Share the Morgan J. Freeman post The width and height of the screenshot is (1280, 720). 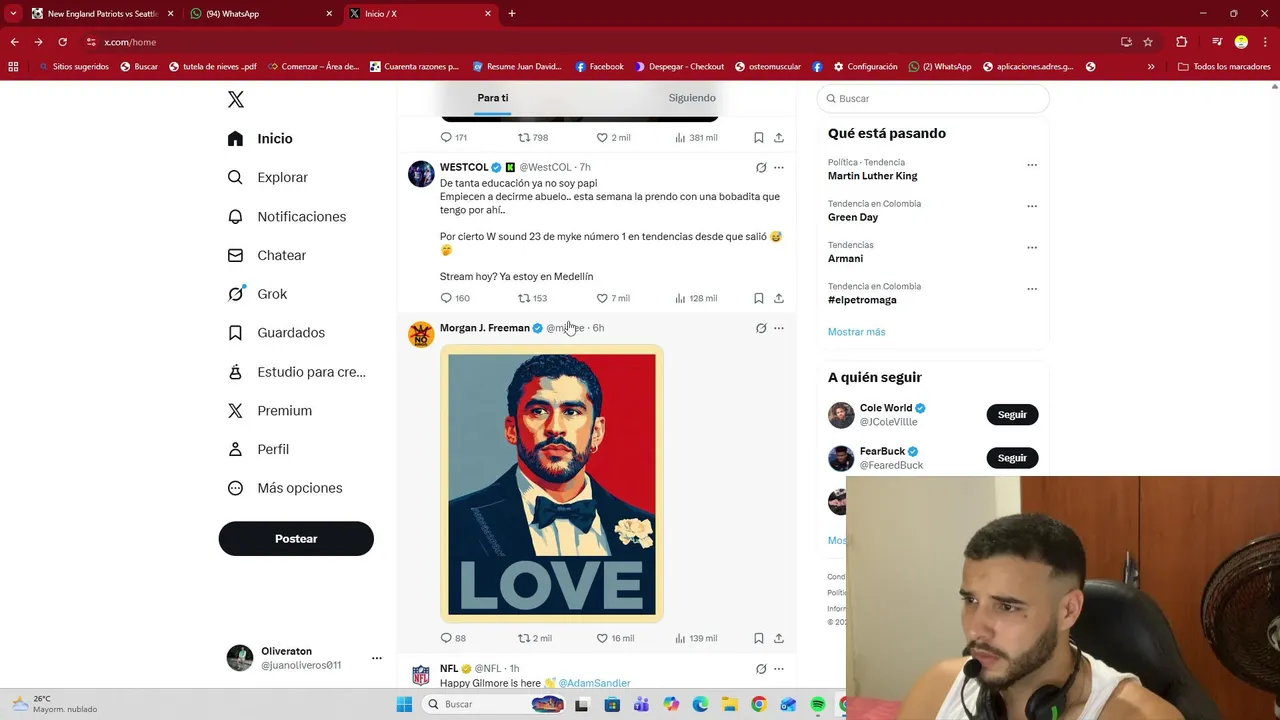pyautogui.click(x=779, y=638)
